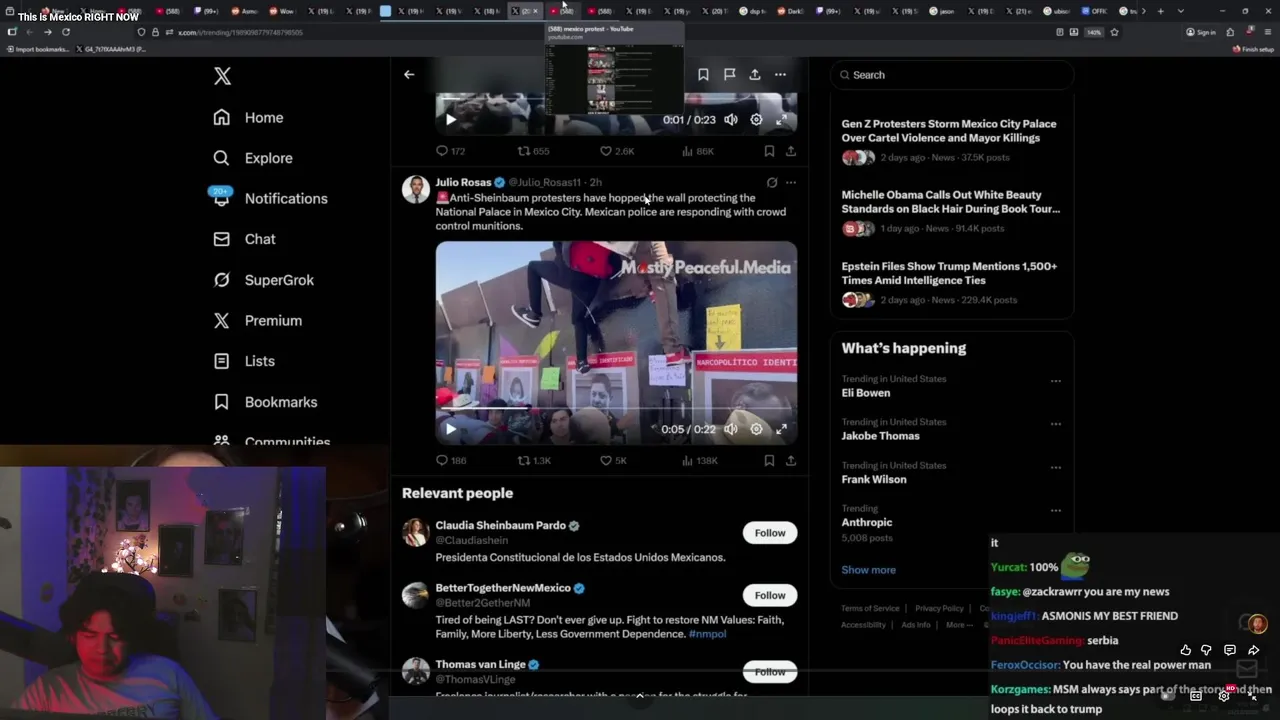This screenshot has width=1280, height=720.
Task: Open more options for Eli Bowen trend
Action: tap(1055, 381)
